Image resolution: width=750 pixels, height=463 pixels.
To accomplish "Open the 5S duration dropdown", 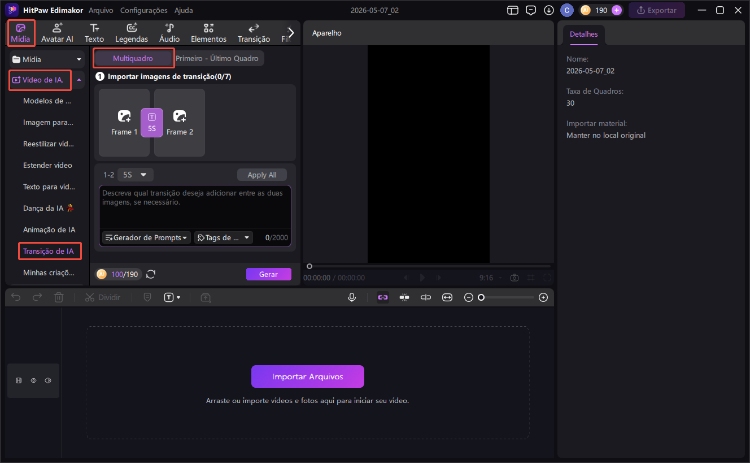I will pyautogui.click(x=135, y=175).
